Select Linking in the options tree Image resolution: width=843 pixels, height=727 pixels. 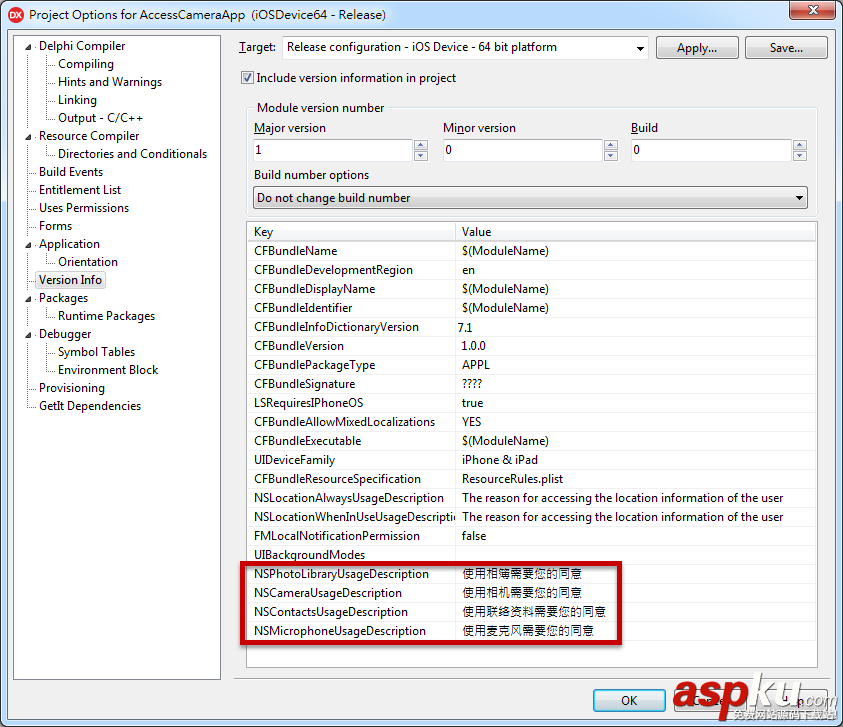coord(77,100)
